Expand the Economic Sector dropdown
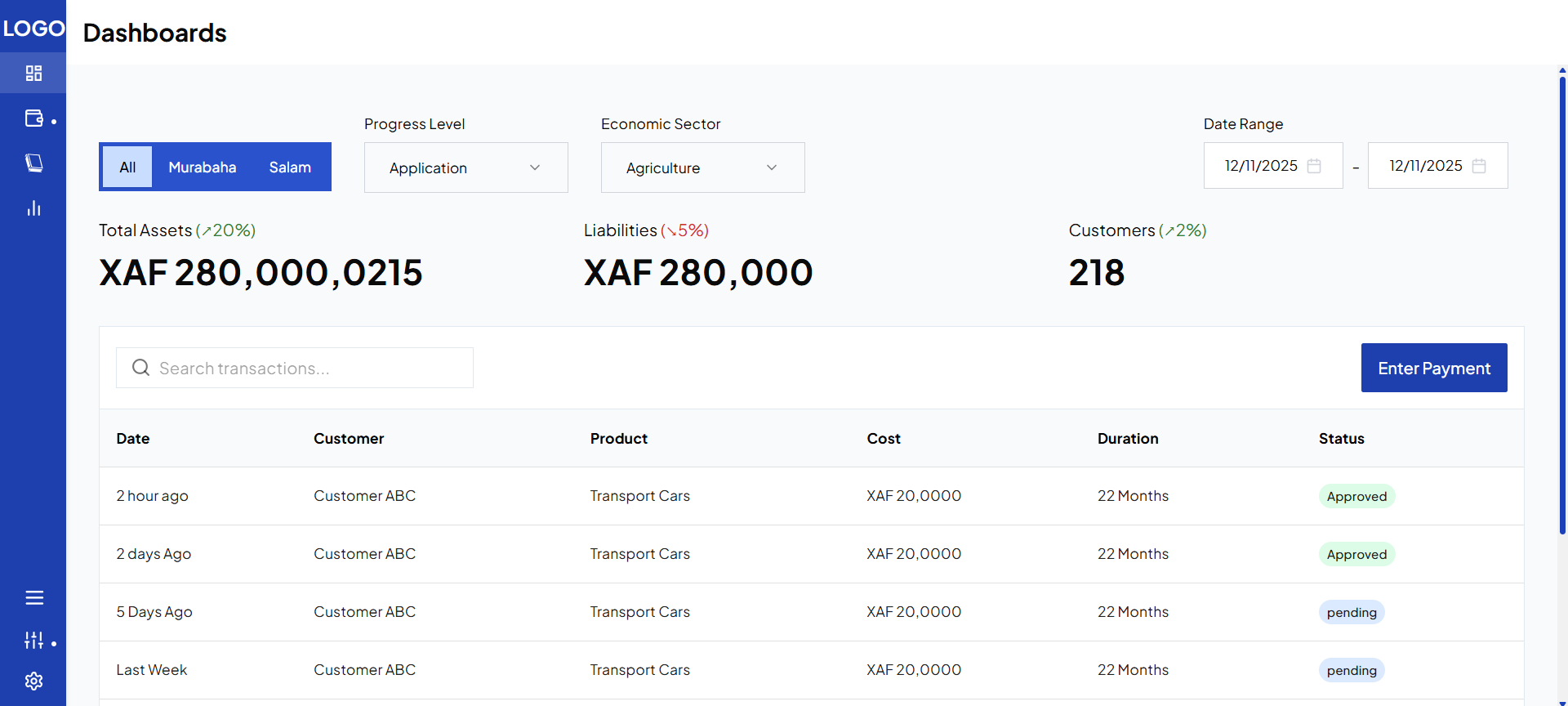 click(x=702, y=168)
